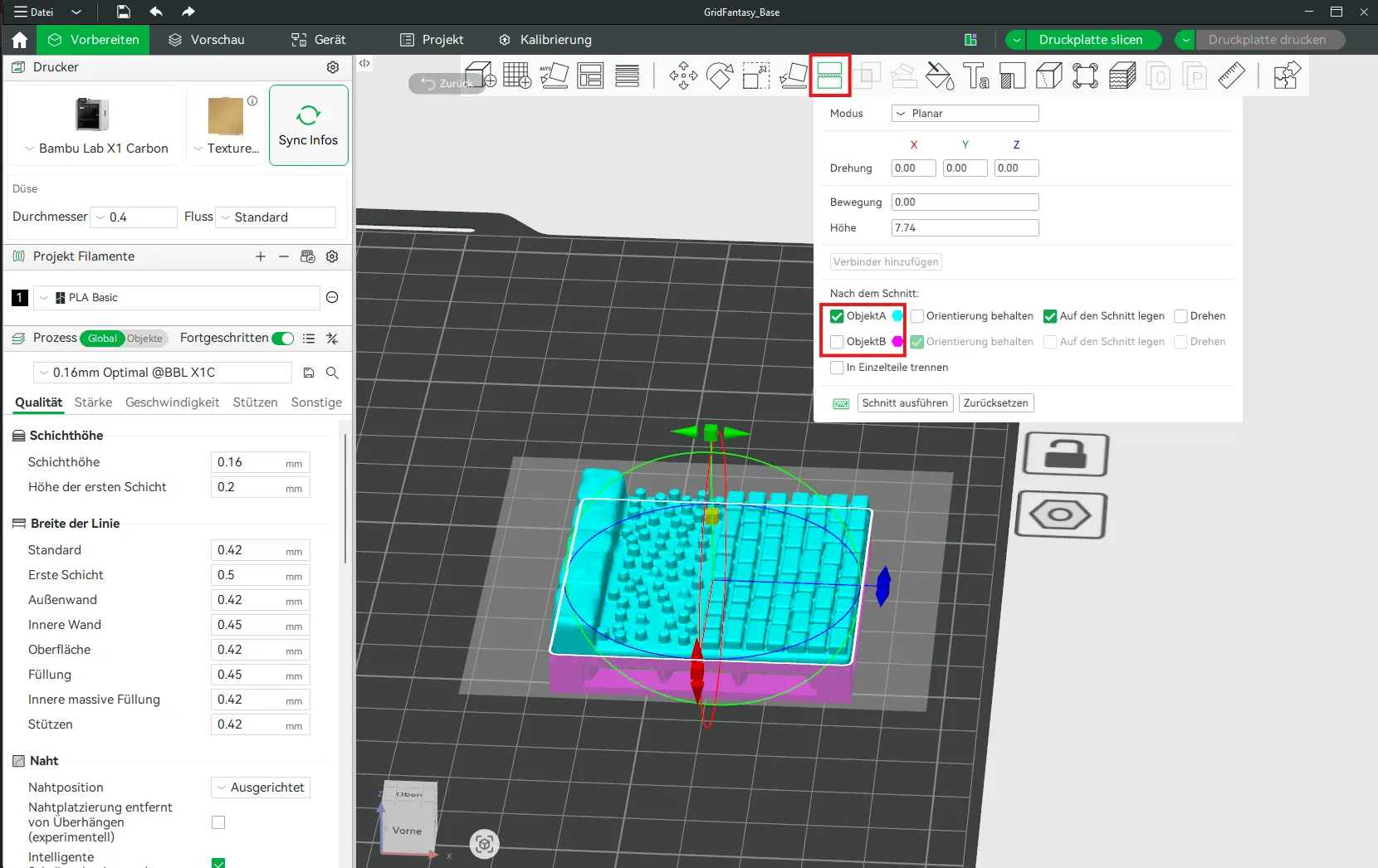Open the Geschwindigkeit settings tab
The height and width of the screenshot is (868, 1378).
pos(173,402)
